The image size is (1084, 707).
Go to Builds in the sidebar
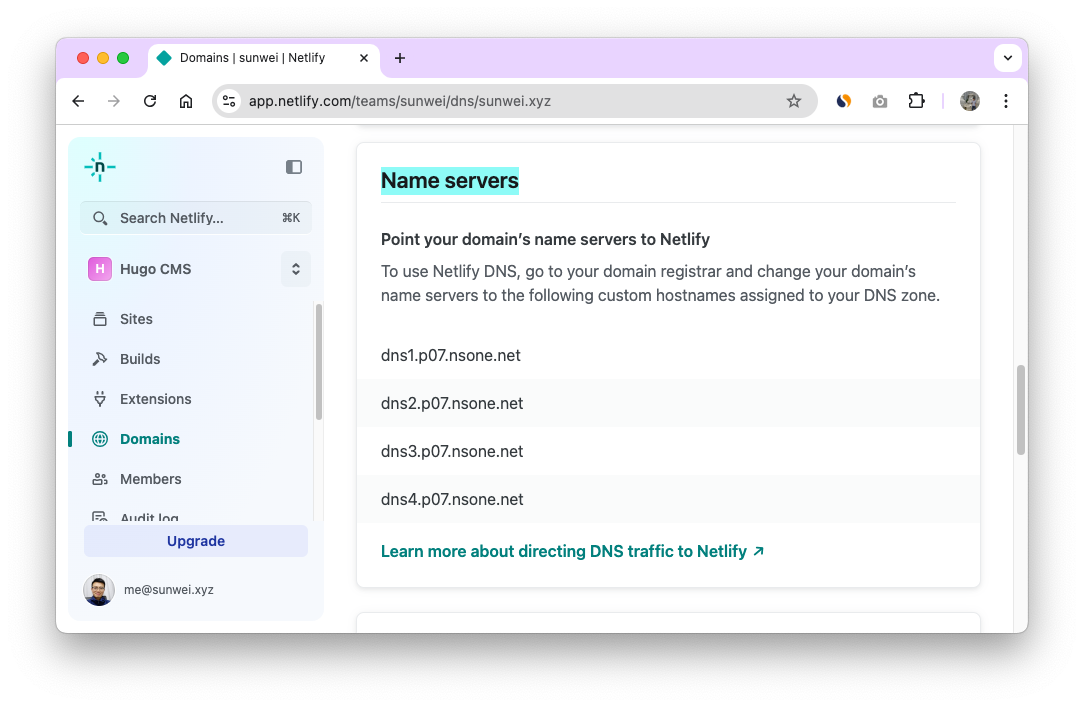point(140,359)
